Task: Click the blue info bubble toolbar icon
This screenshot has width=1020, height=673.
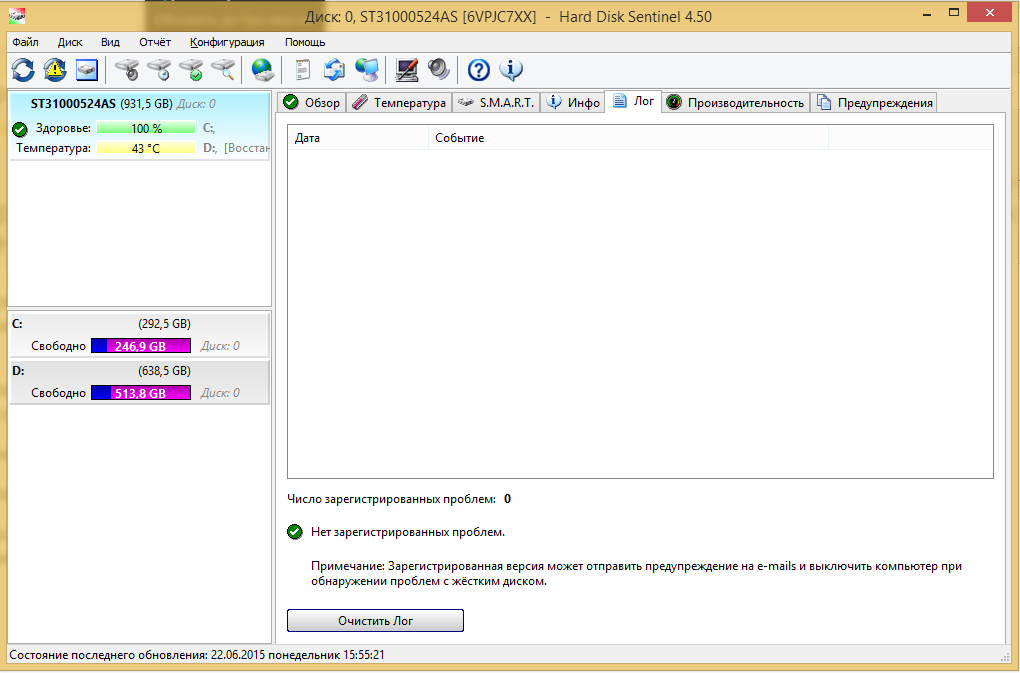Action: click(511, 70)
